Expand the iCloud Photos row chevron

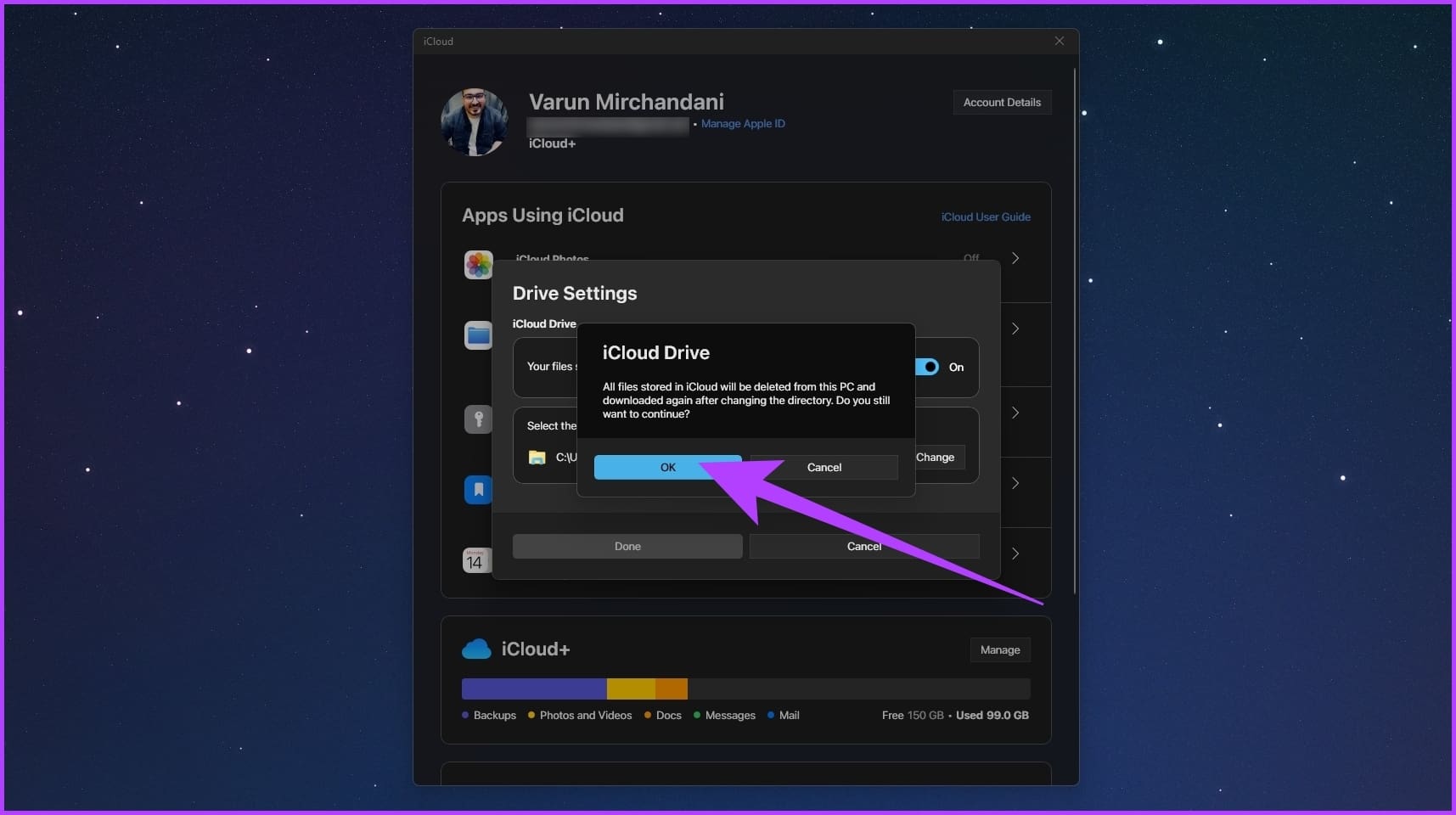click(1015, 258)
